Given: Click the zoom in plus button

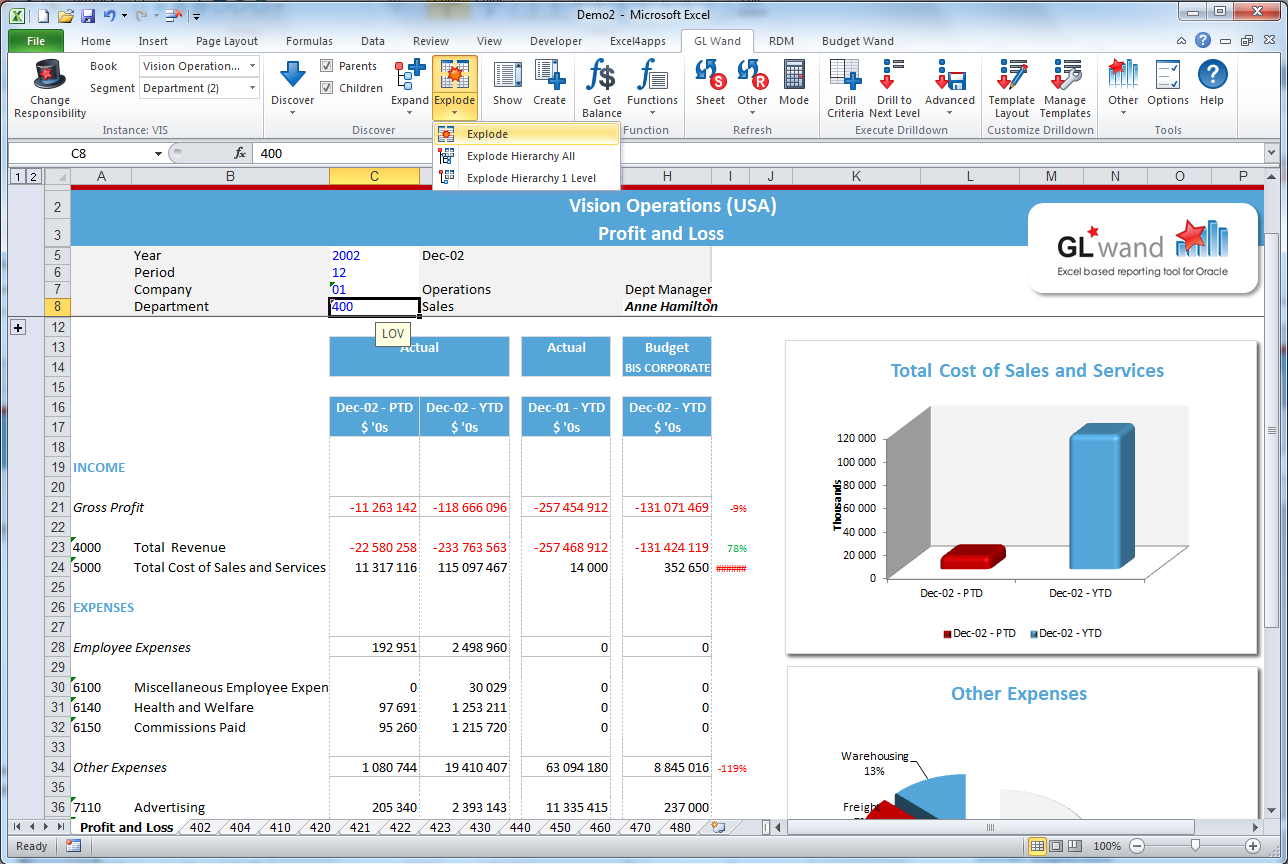Looking at the screenshot, I should coord(1252,846).
